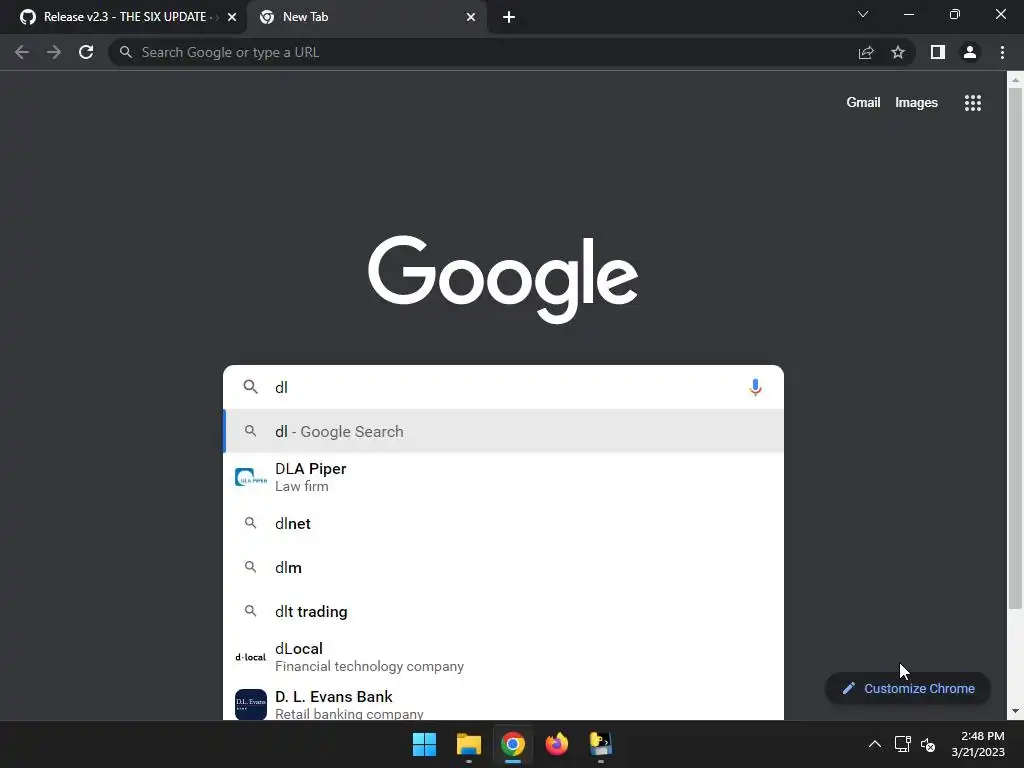Click the address bar URL field
The width and height of the screenshot is (1024, 768).
pyautogui.click(x=483, y=52)
